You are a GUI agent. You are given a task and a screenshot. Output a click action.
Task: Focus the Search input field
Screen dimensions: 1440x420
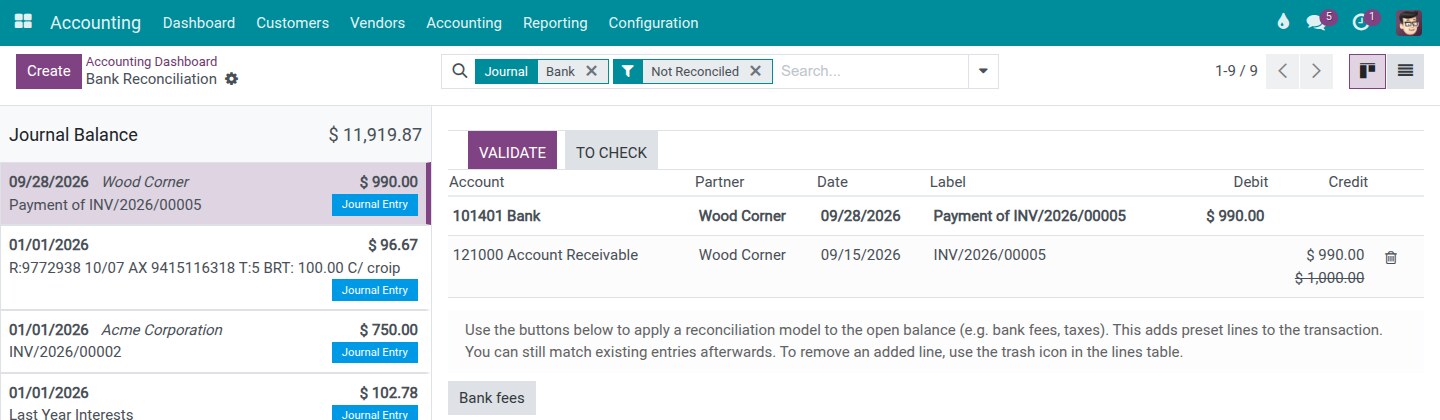click(x=872, y=71)
